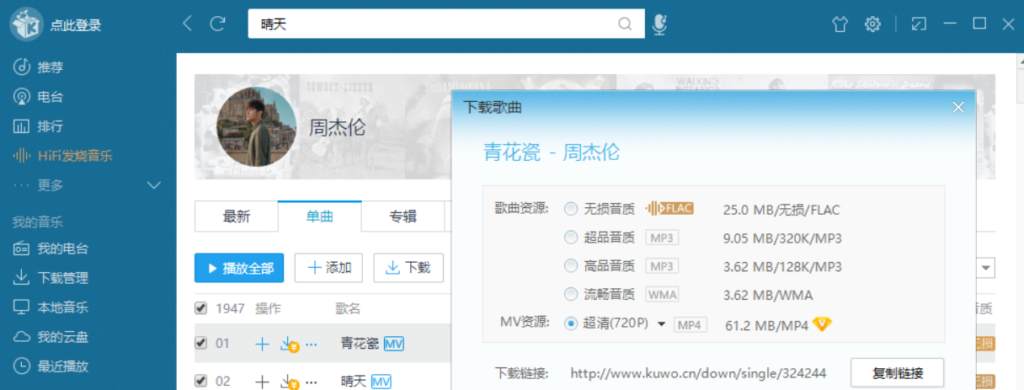
Task: Click the MV badge beside 青花瓷
Action: tap(394, 344)
